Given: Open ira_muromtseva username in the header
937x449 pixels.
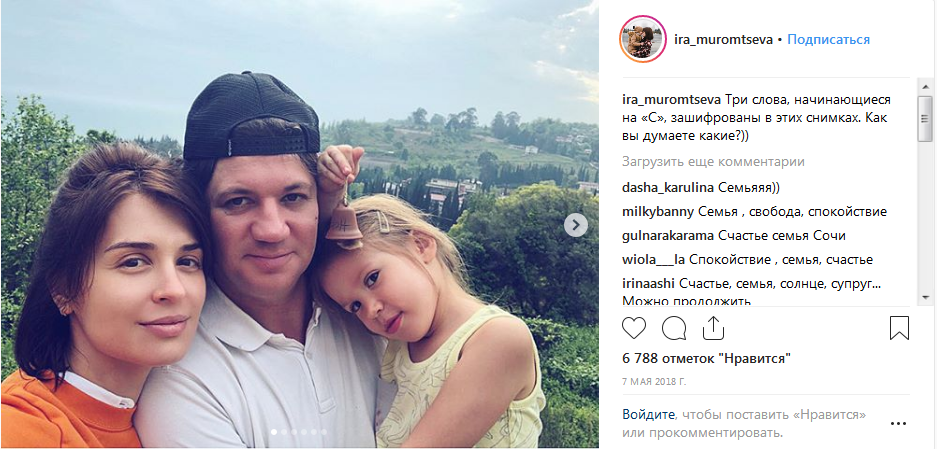Looking at the screenshot, I should pyautogui.click(x=723, y=40).
